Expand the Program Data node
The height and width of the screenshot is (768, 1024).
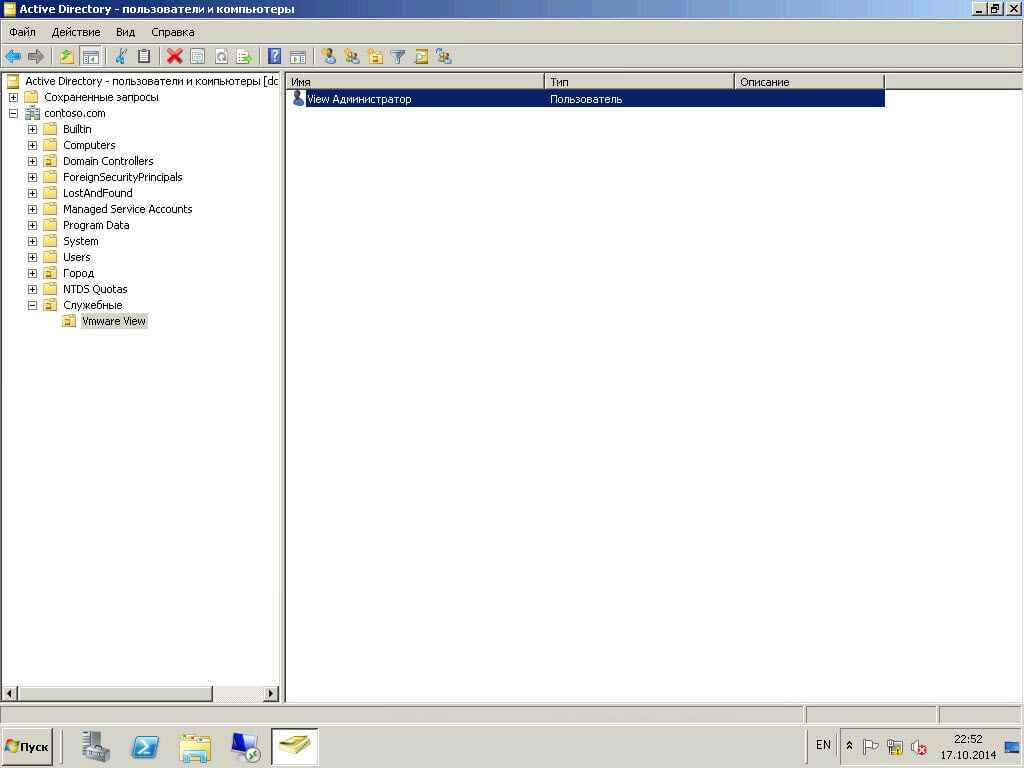point(32,225)
